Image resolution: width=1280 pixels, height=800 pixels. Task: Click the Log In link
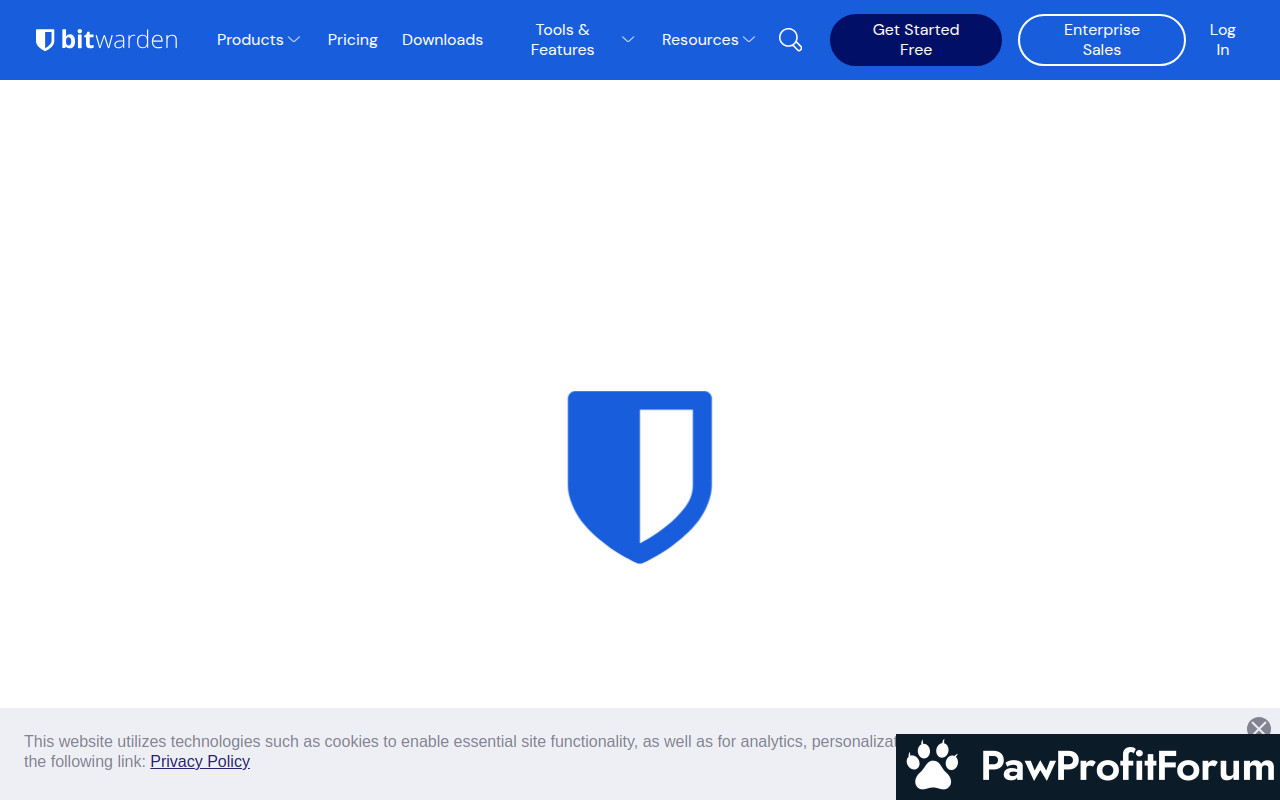tap(1222, 40)
